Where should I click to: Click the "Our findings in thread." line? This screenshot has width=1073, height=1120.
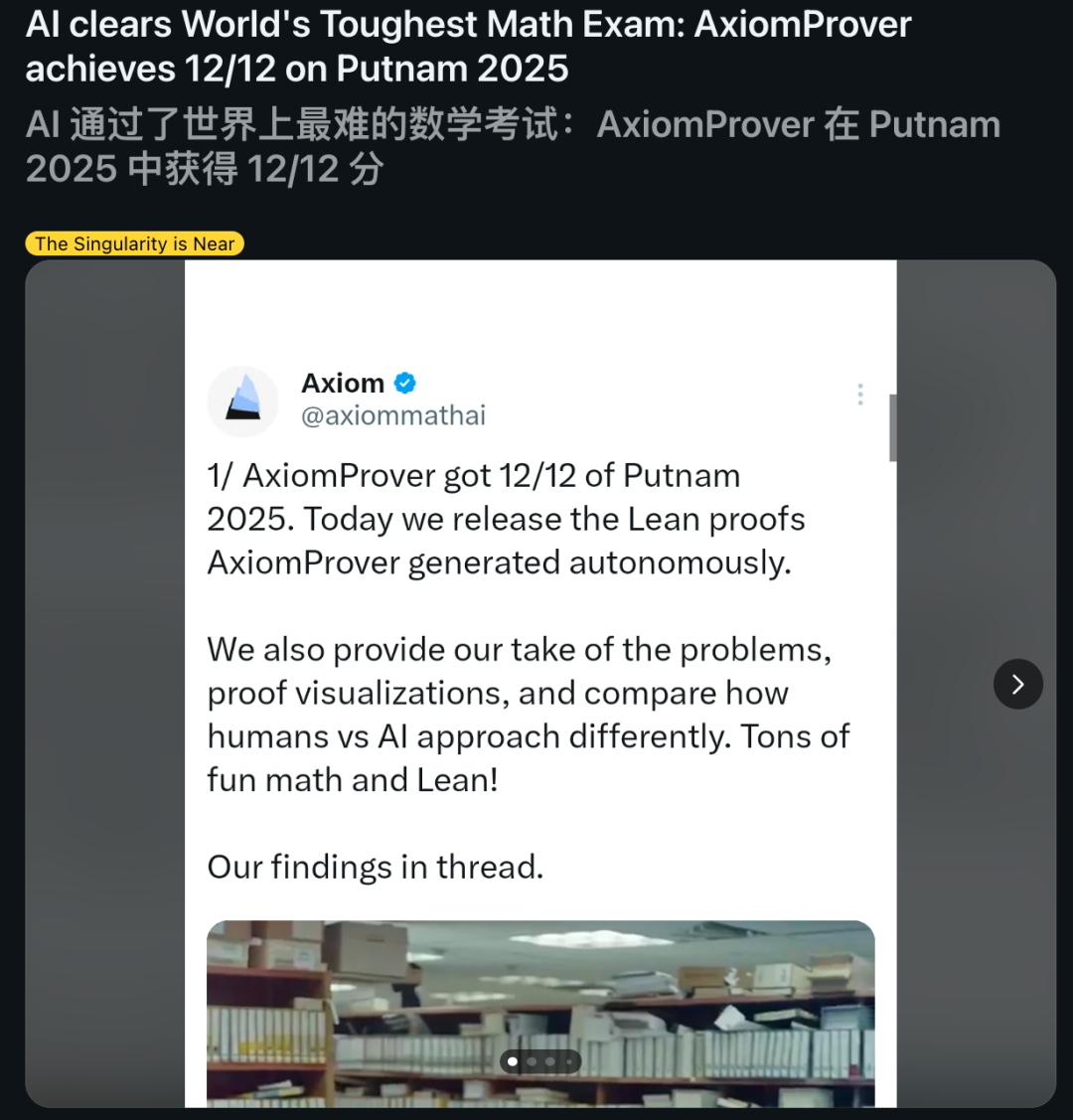375,867
